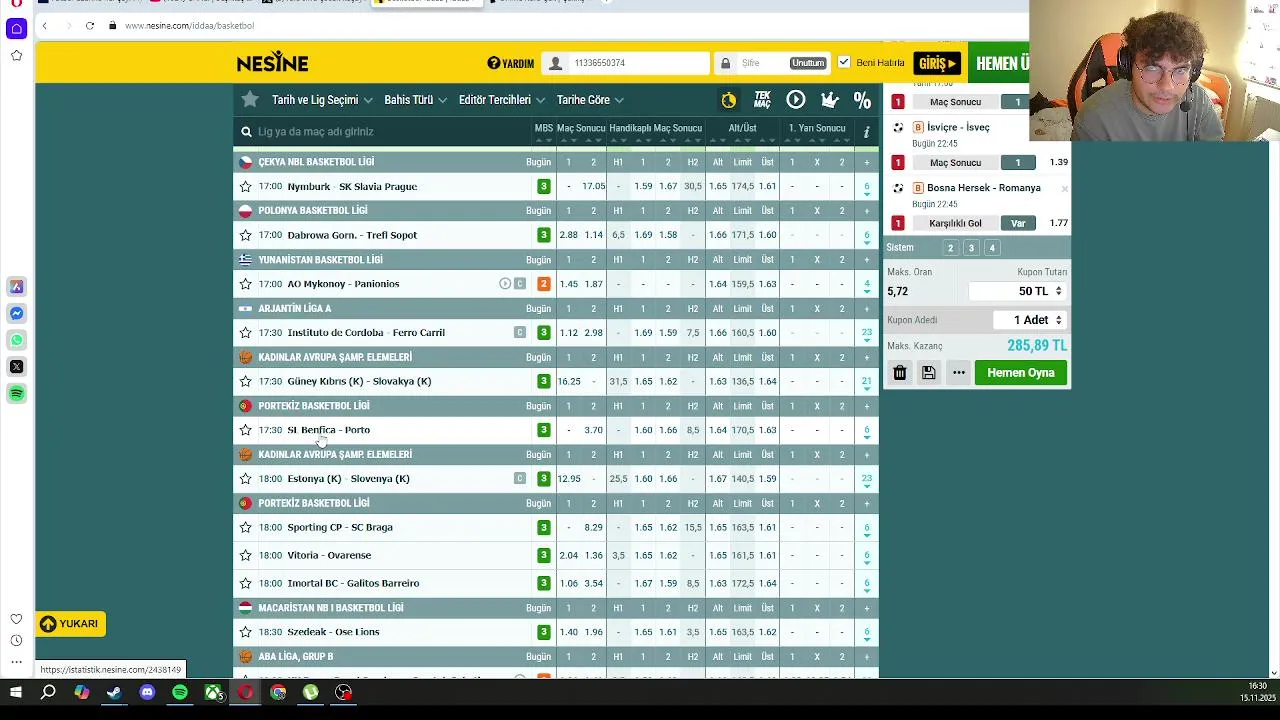
Task: Click the search magnifier icon in match search
Action: 246,131
